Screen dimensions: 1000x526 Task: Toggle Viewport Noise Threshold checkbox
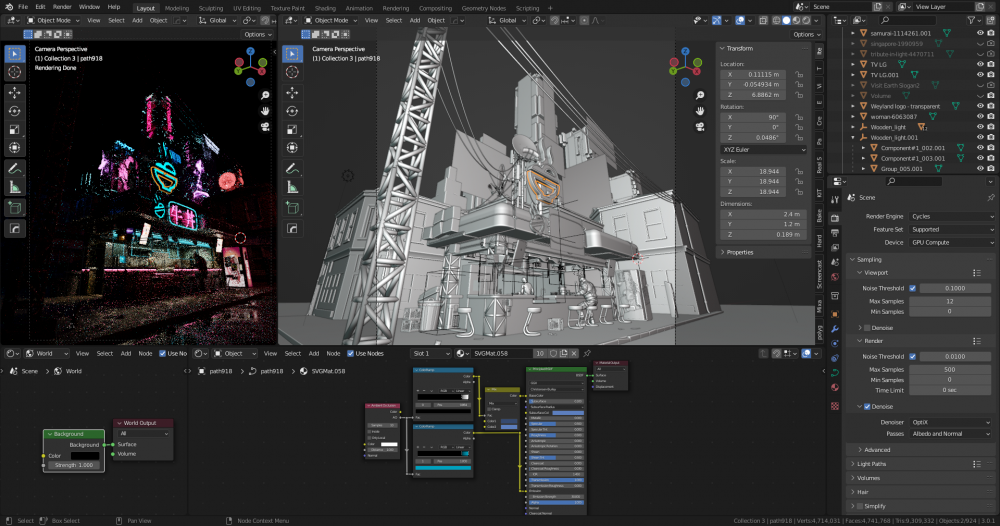913,288
